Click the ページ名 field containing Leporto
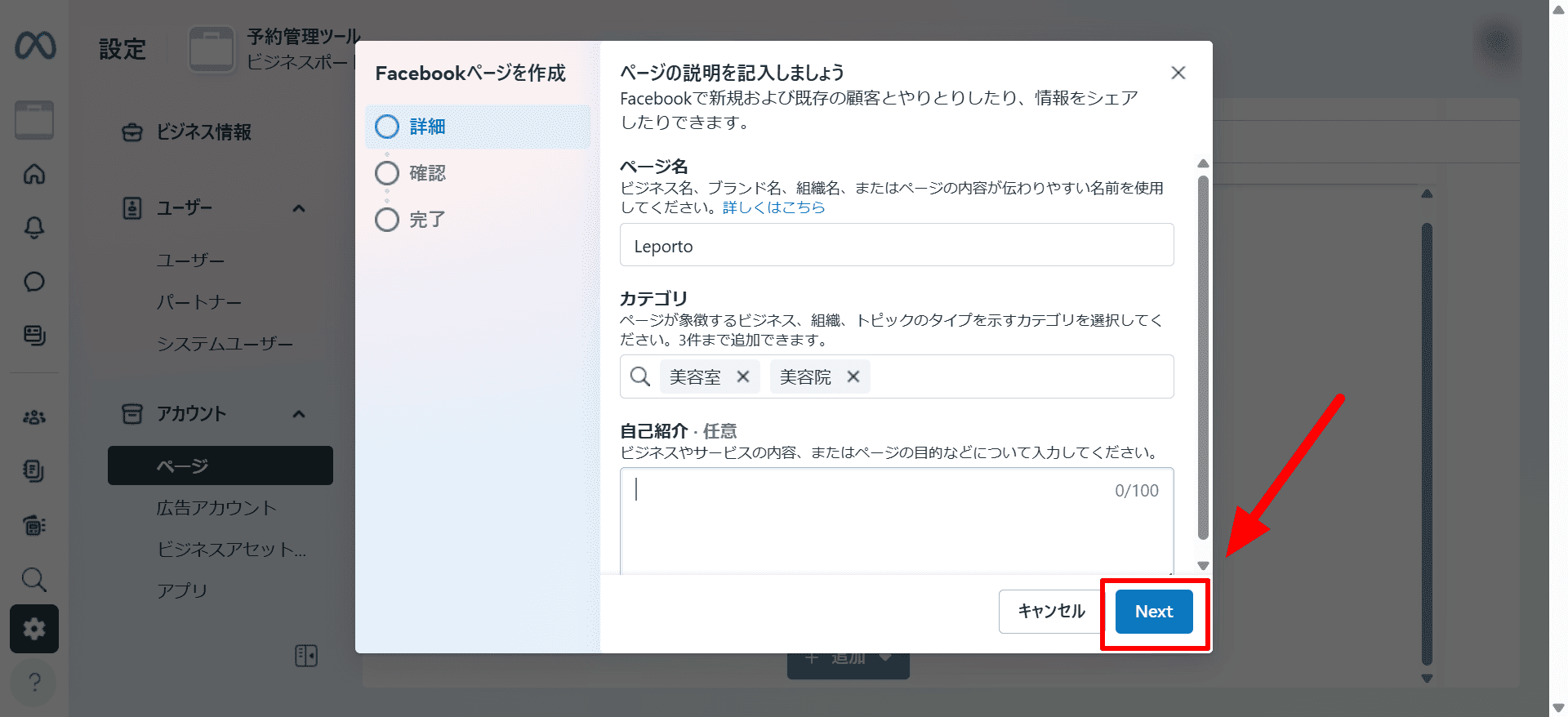This screenshot has width=1568, height=717. (x=897, y=245)
